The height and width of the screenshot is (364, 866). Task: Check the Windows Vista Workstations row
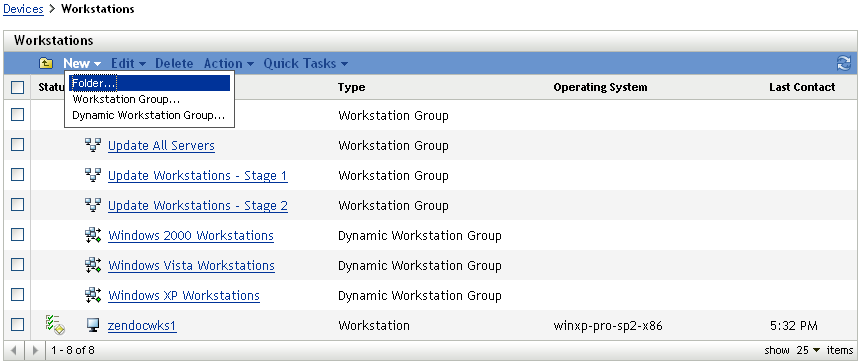tap(18, 265)
